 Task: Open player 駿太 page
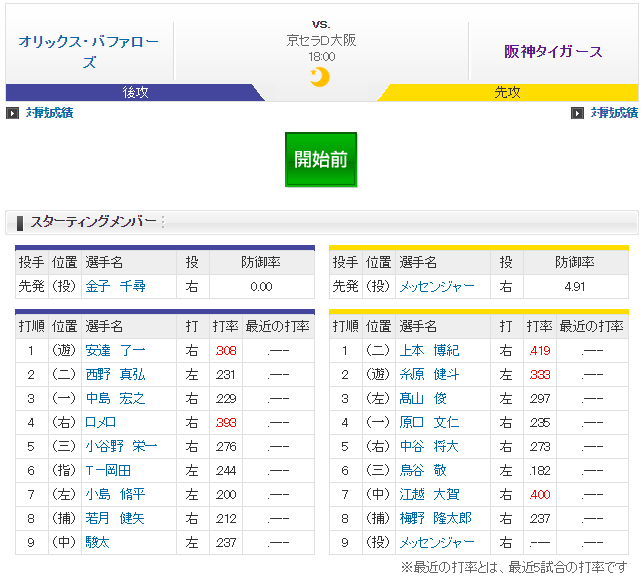(97, 542)
